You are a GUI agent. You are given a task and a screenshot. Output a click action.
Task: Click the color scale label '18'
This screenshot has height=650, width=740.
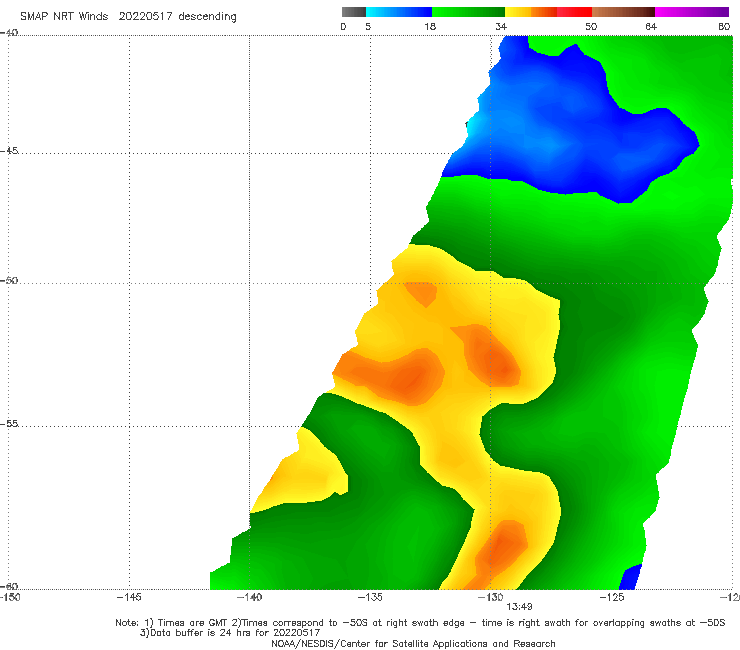(430, 26)
